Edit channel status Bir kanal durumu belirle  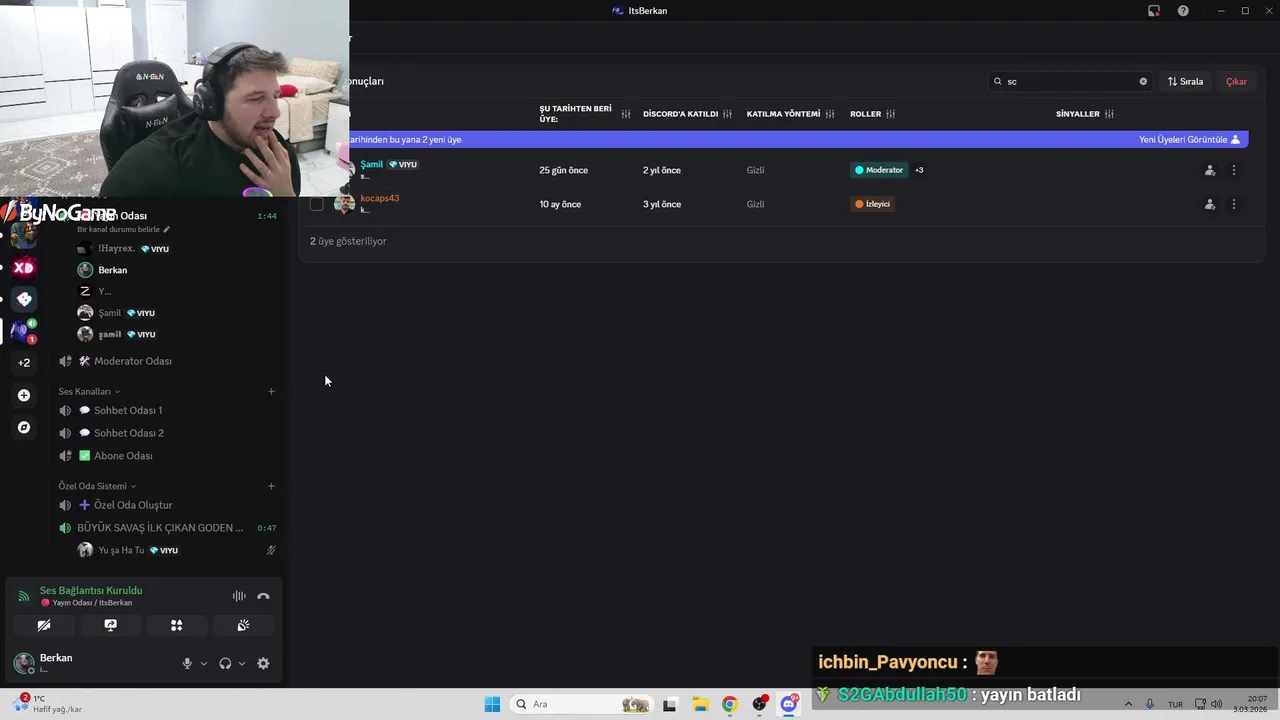(124, 229)
